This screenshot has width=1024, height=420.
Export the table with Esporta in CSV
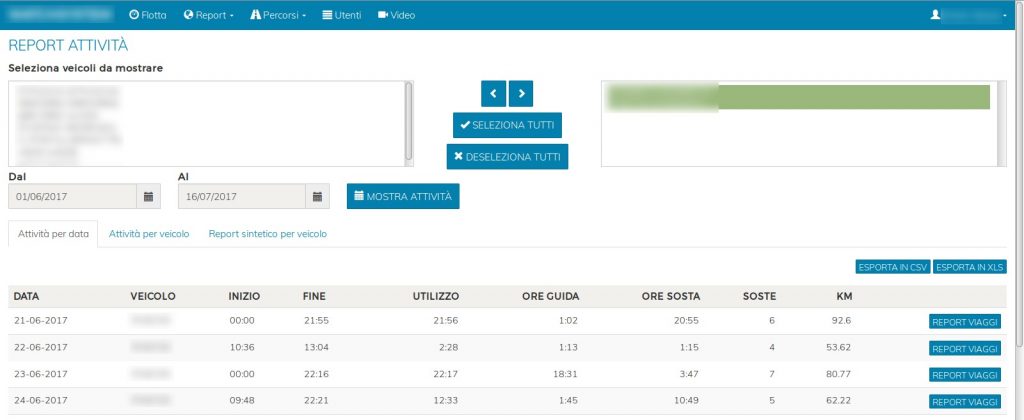coord(892,267)
